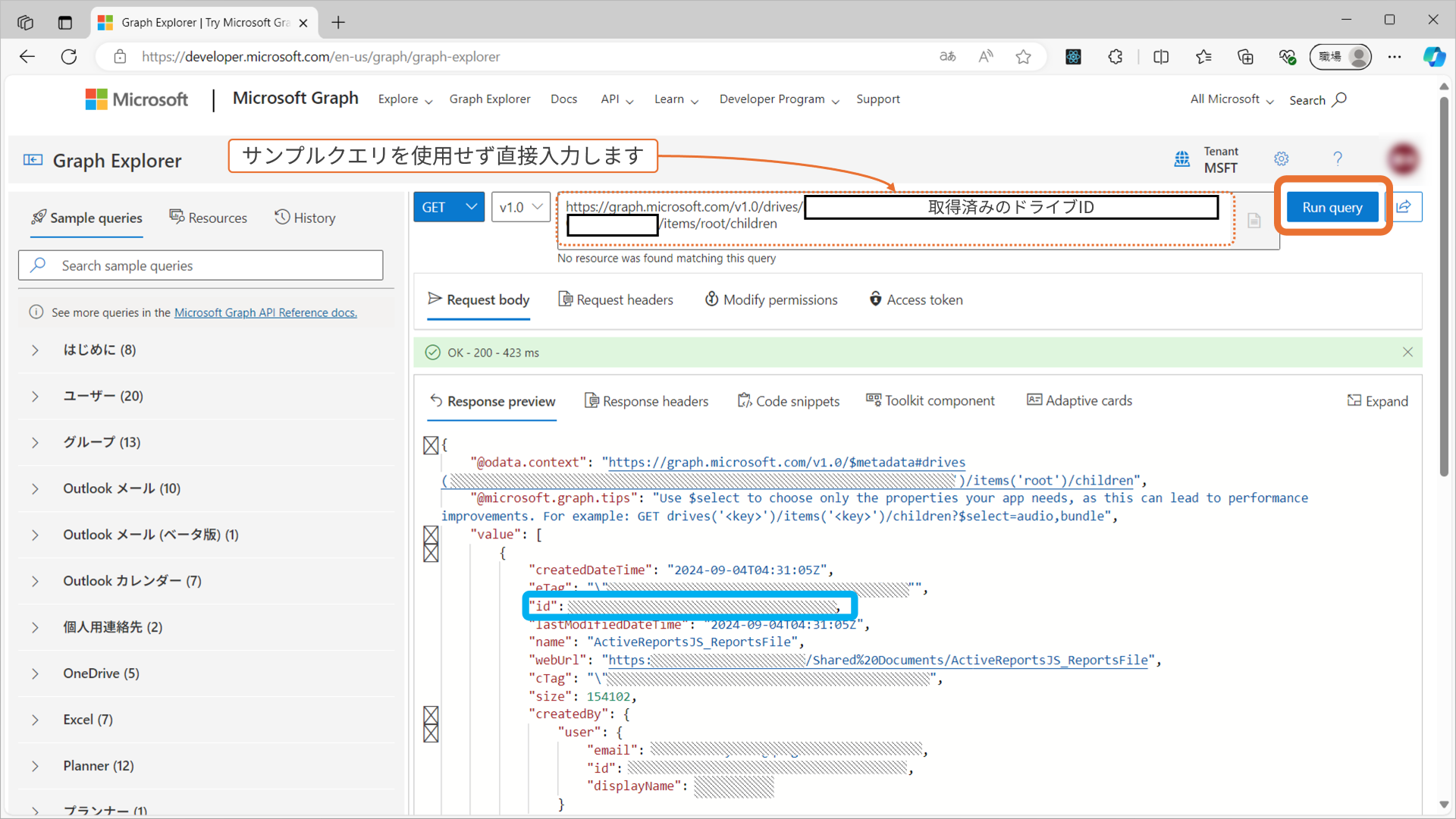Image resolution: width=1456 pixels, height=819 pixels.
Task: Open the Request headers tab
Action: [x=616, y=300]
